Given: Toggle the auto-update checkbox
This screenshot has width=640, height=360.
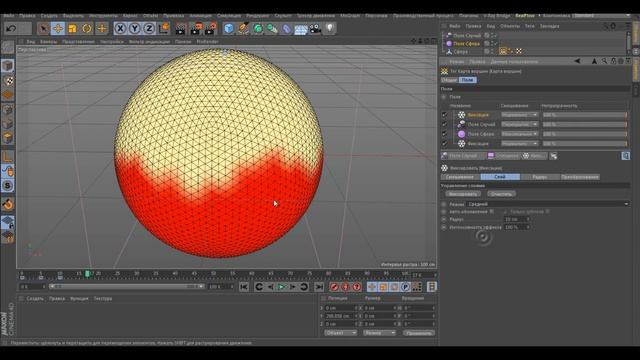Looking at the screenshot, I should coord(491,211).
